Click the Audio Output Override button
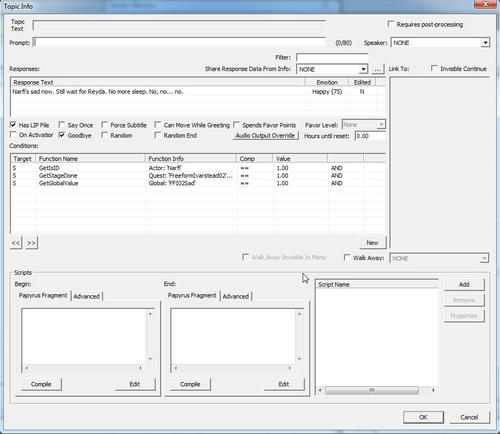 (265, 135)
